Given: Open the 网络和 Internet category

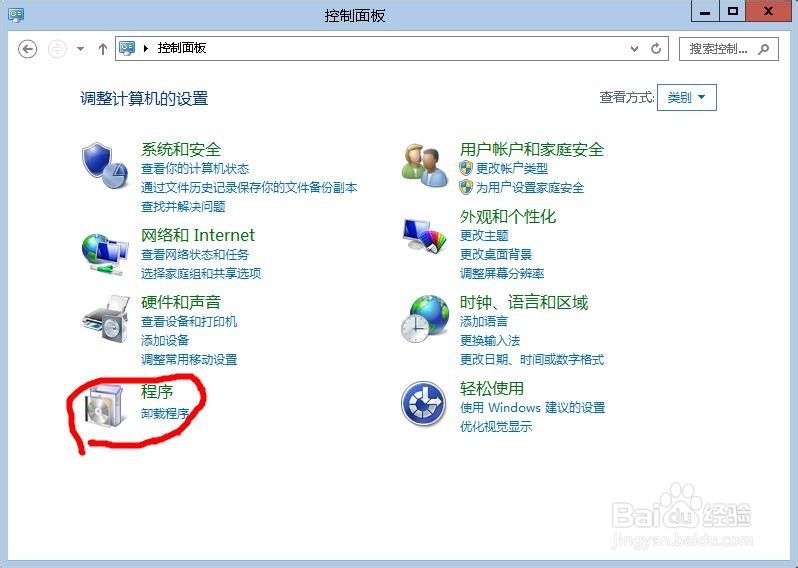Looking at the screenshot, I should click(198, 235).
